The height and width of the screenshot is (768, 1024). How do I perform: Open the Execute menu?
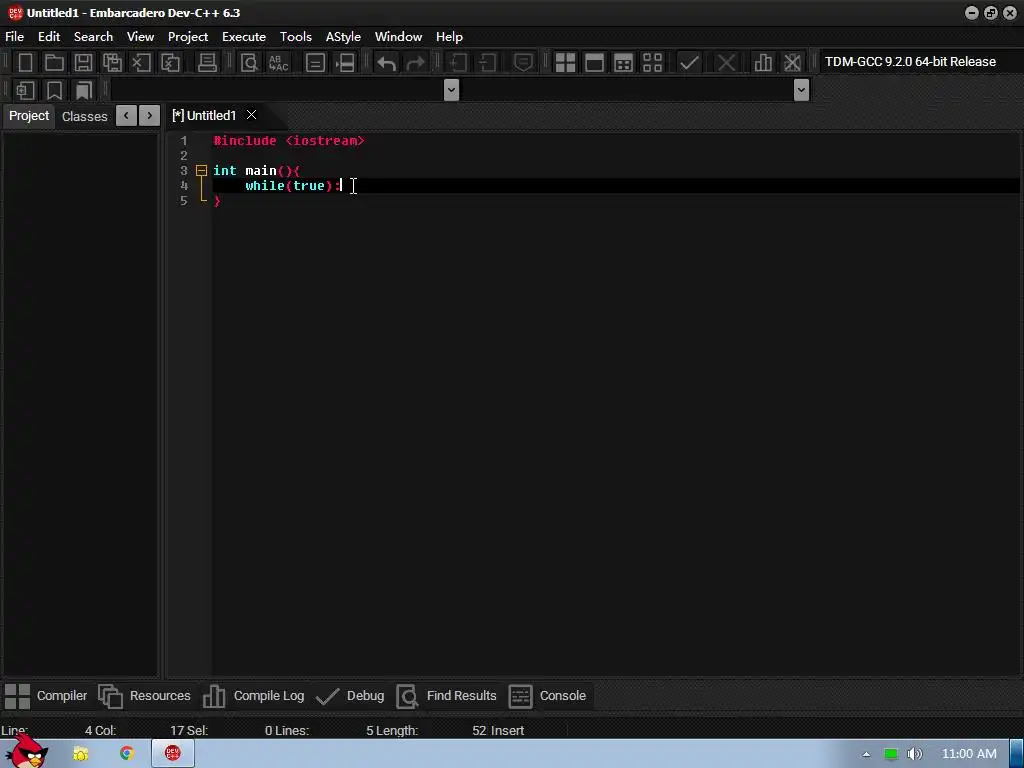[244, 37]
